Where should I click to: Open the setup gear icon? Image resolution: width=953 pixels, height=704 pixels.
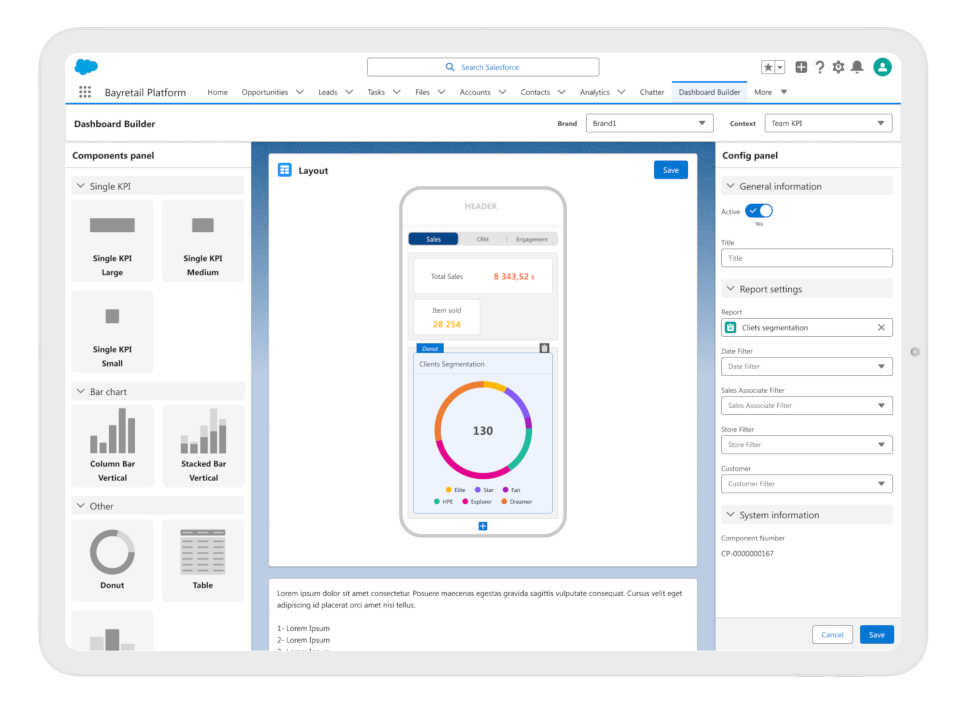click(x=838, y=67)
